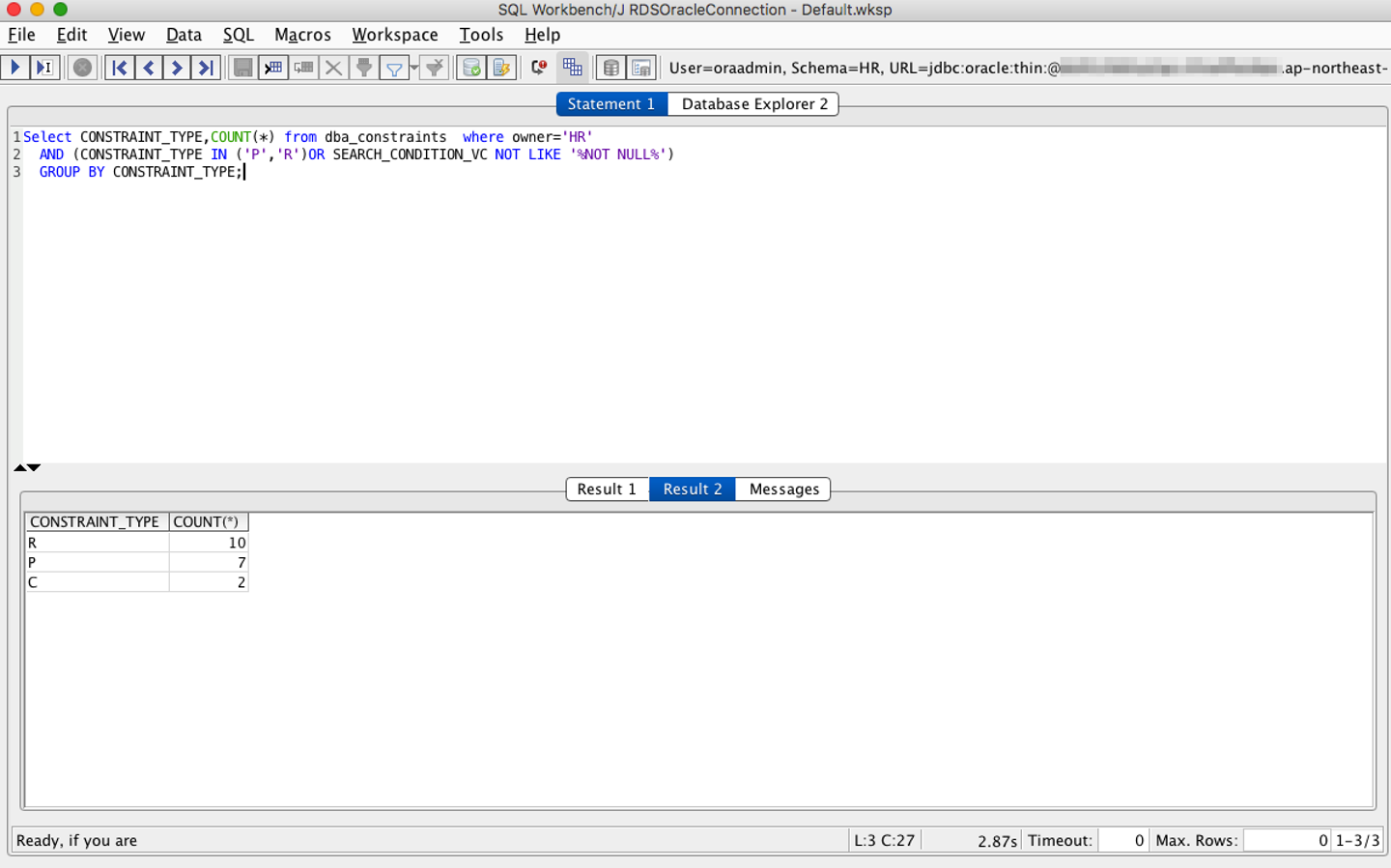
Task: Jump to the last statement in history
Action: coord(206,68)
